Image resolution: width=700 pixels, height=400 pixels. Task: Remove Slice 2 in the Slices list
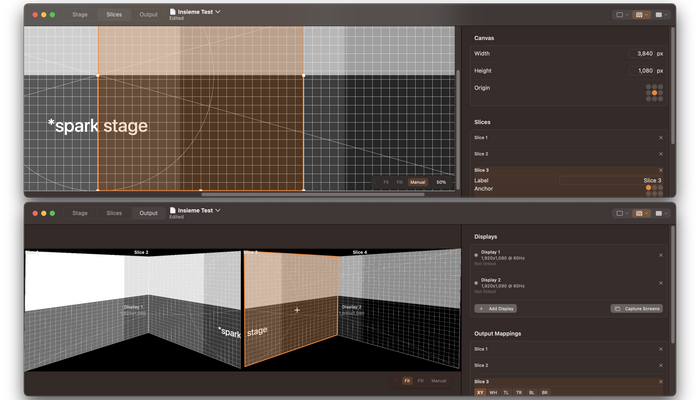(661, 154)
